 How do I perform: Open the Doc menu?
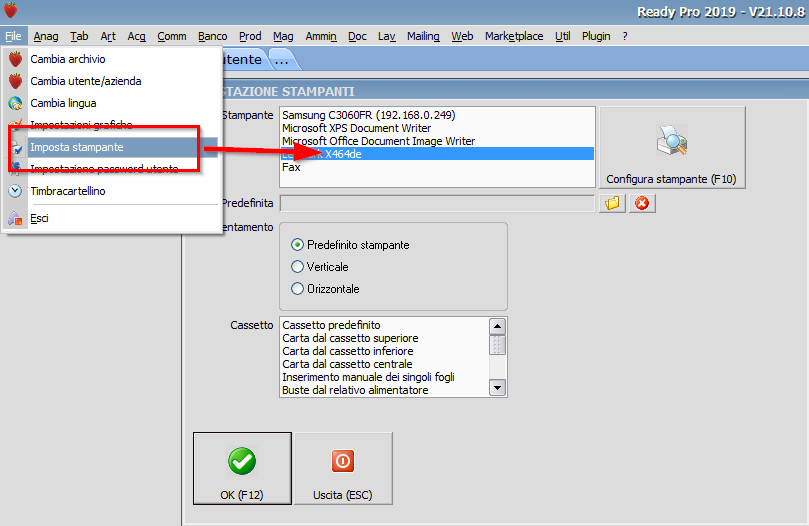pos(357,36)
